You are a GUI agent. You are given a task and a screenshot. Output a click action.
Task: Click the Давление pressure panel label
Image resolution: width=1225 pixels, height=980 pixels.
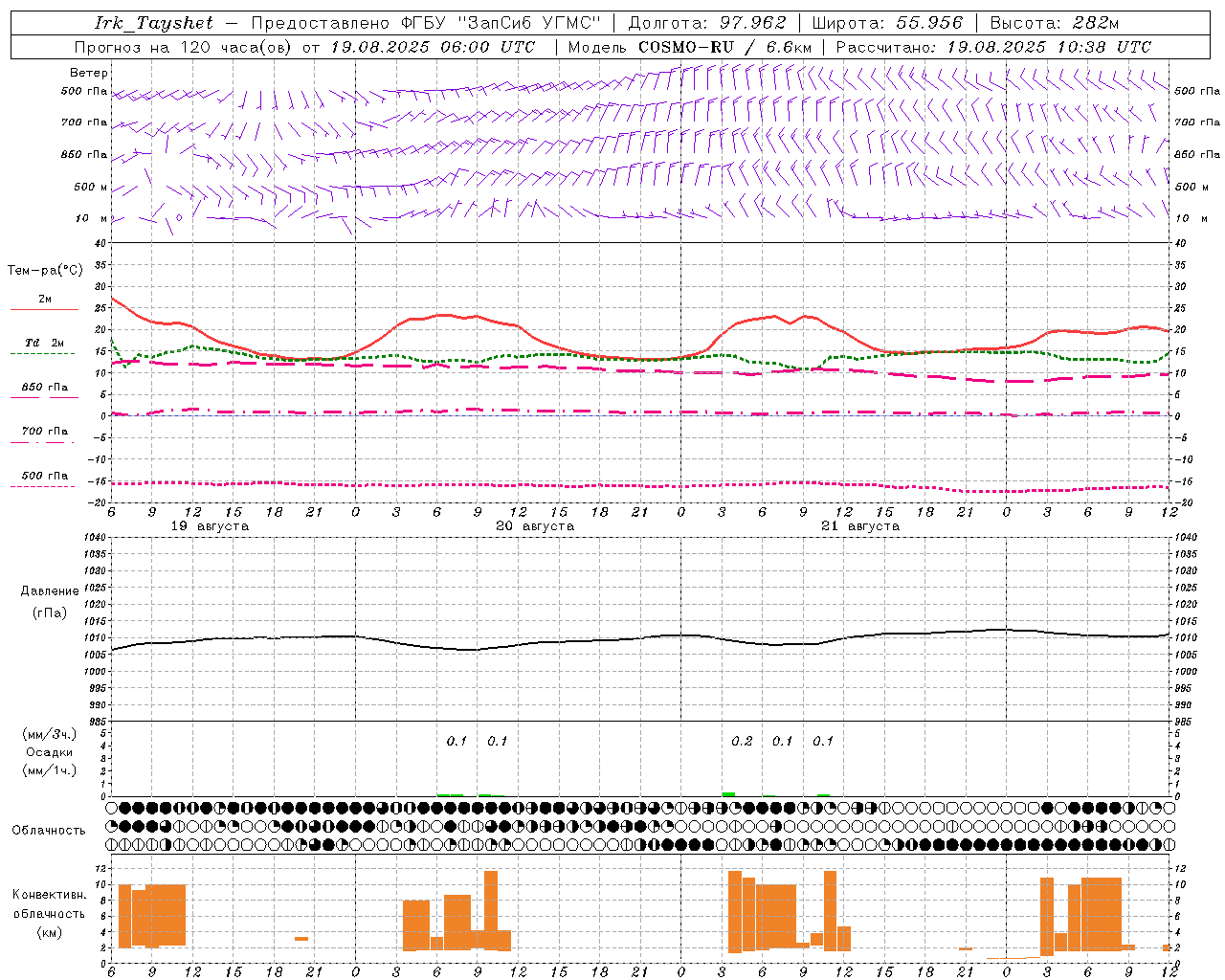coord(50,591)
